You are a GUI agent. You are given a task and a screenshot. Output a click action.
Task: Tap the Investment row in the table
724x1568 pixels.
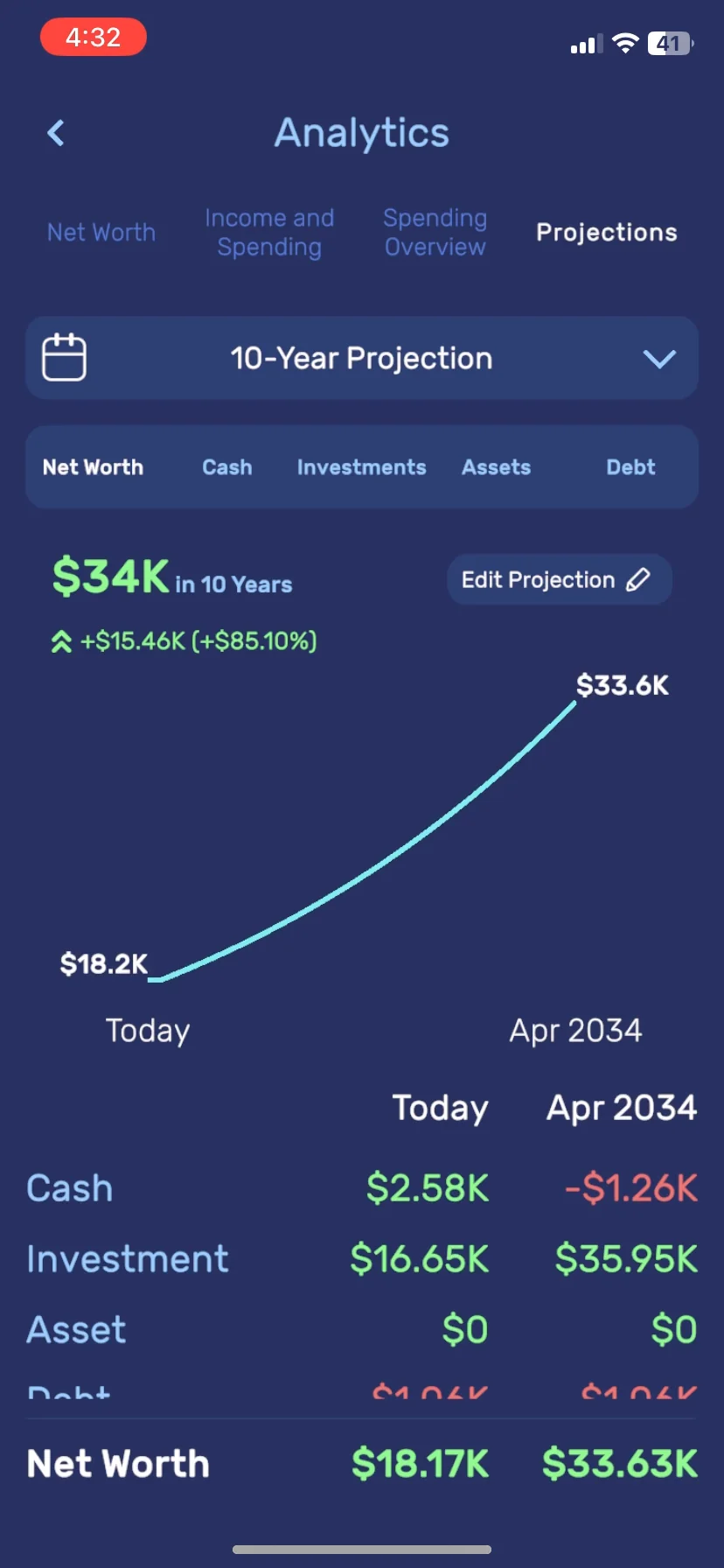click(128, 1259)
